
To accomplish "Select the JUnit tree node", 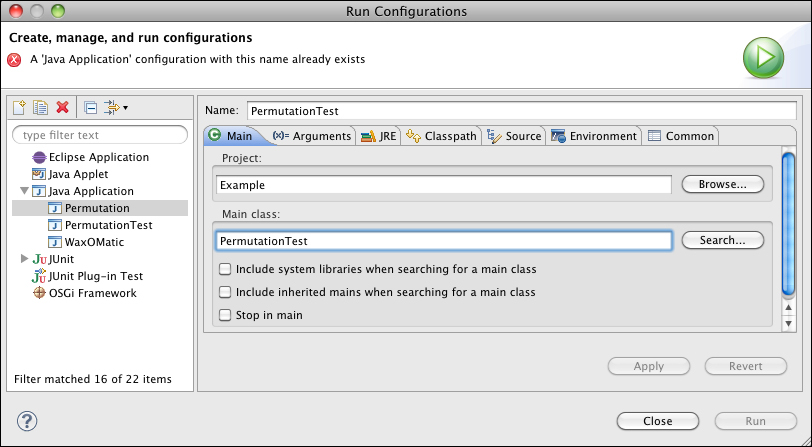I will point(53,259).
